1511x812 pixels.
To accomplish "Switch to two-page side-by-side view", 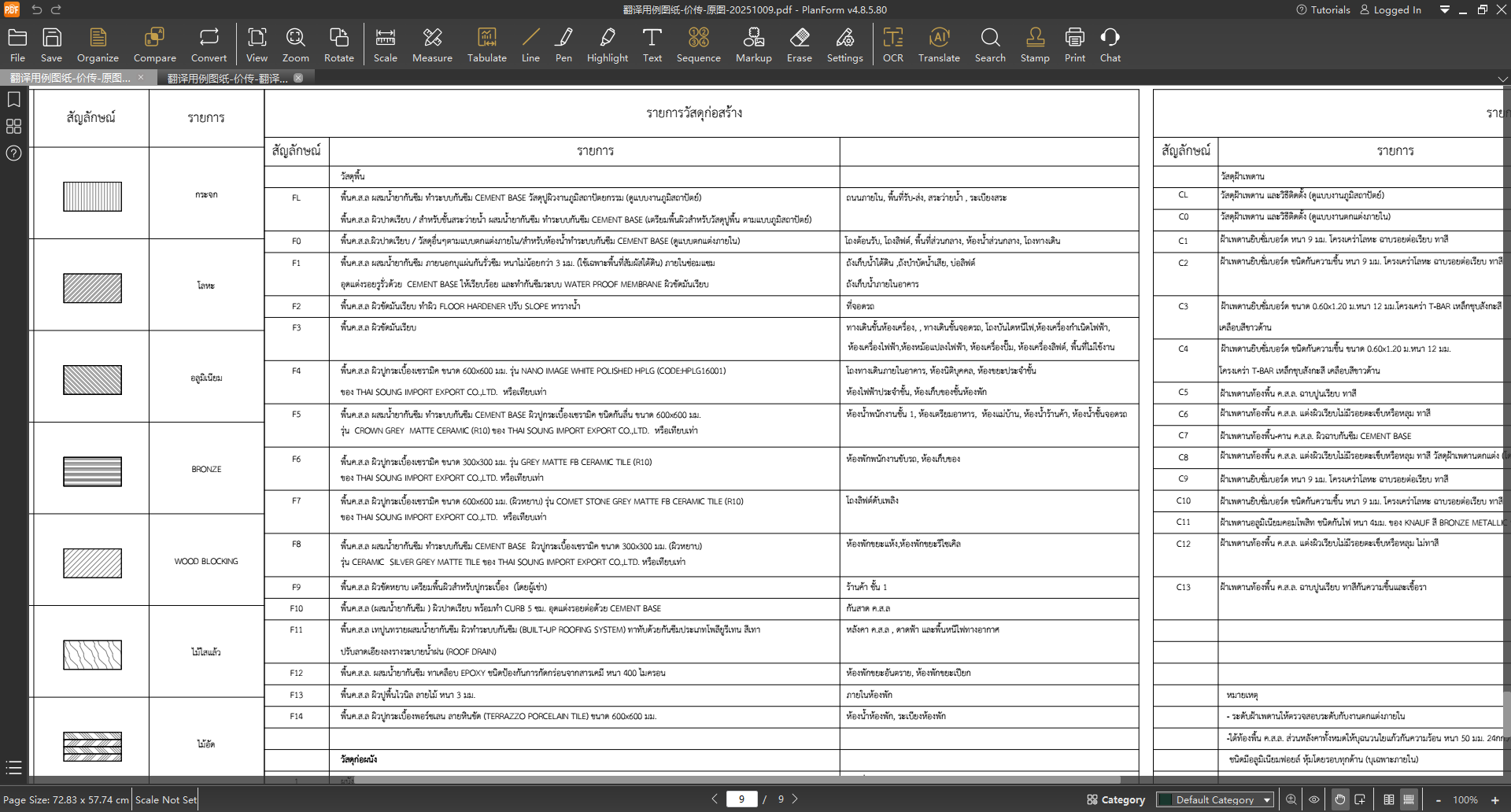I will pyautogui.click(x=1389, y=799).
